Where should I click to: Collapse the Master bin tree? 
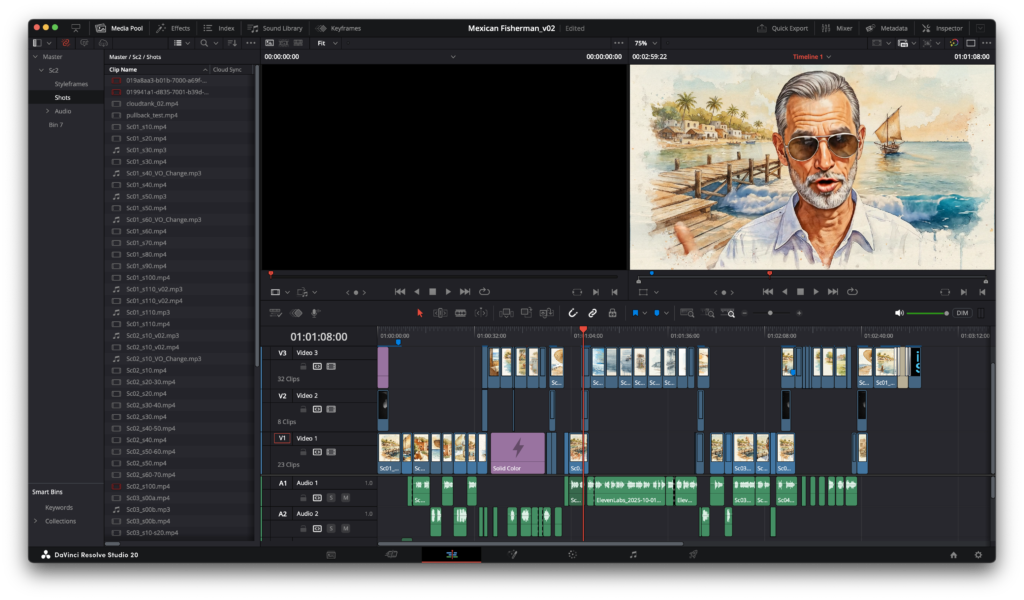(x=36, y=57)
